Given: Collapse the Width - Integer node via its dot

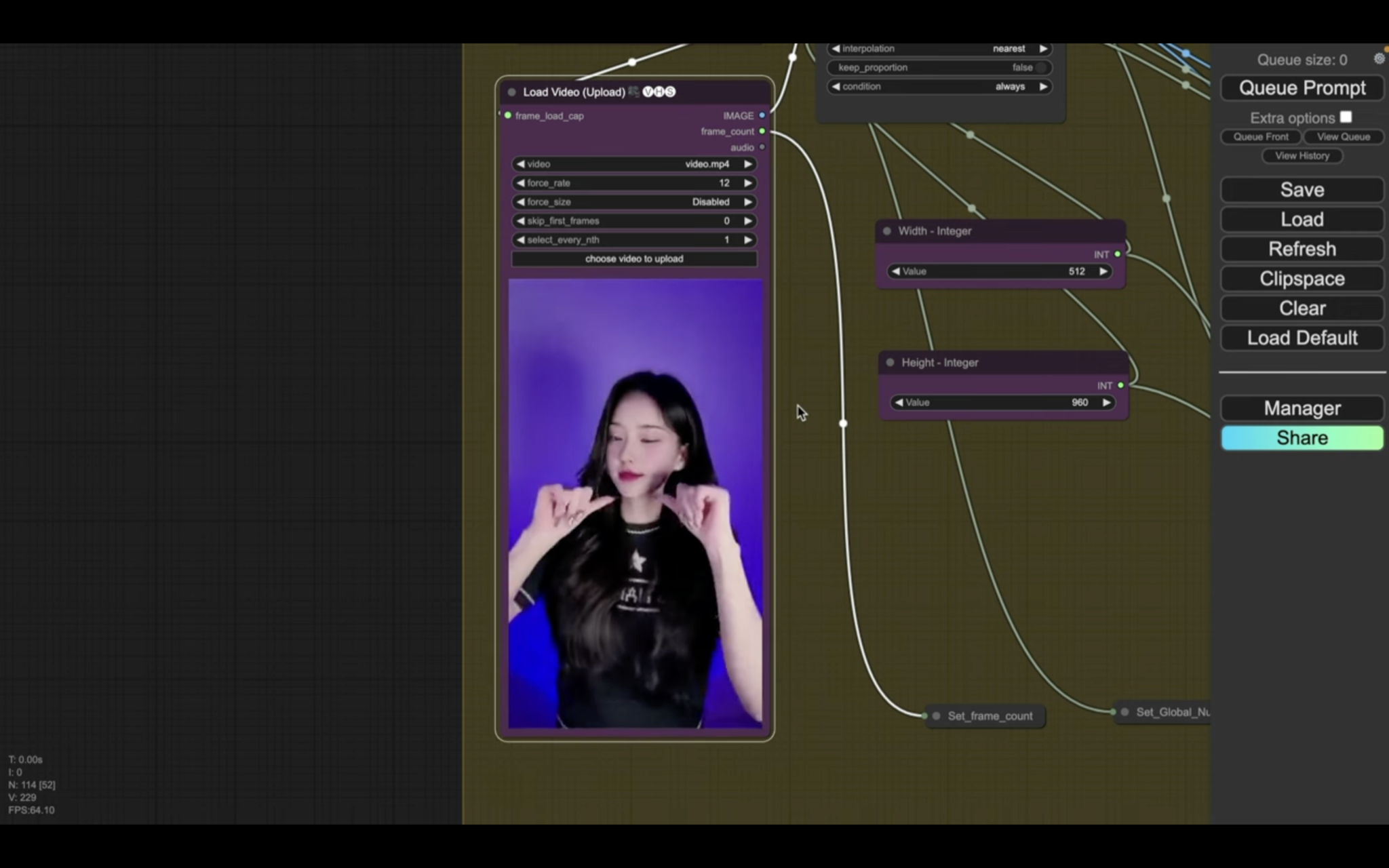Looking at the screenshot, I should click(887, 231).
